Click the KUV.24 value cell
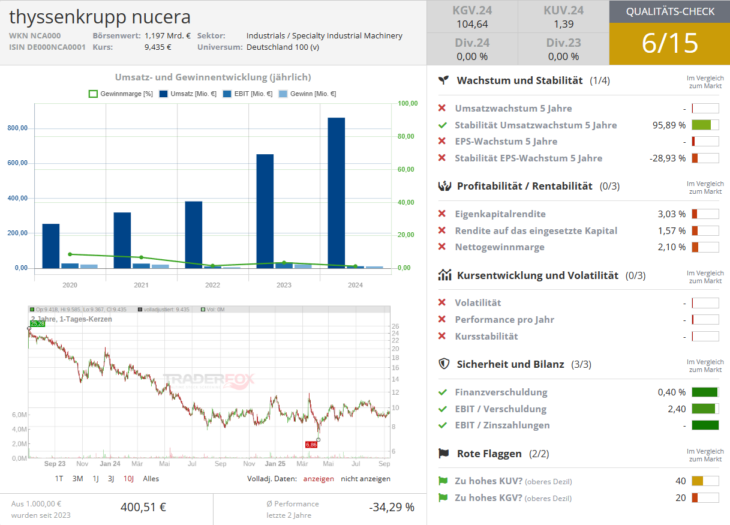 563,17
